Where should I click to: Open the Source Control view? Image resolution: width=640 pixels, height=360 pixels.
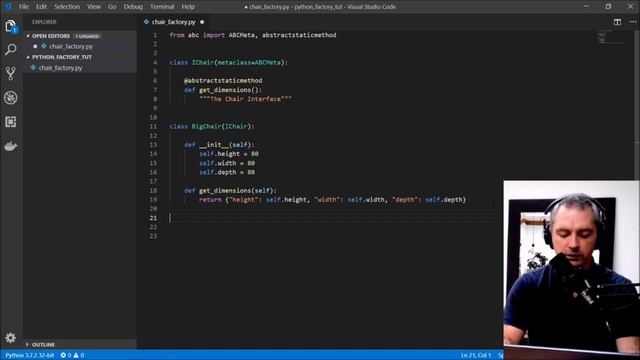pyautogui.click(x=11, y=73)
